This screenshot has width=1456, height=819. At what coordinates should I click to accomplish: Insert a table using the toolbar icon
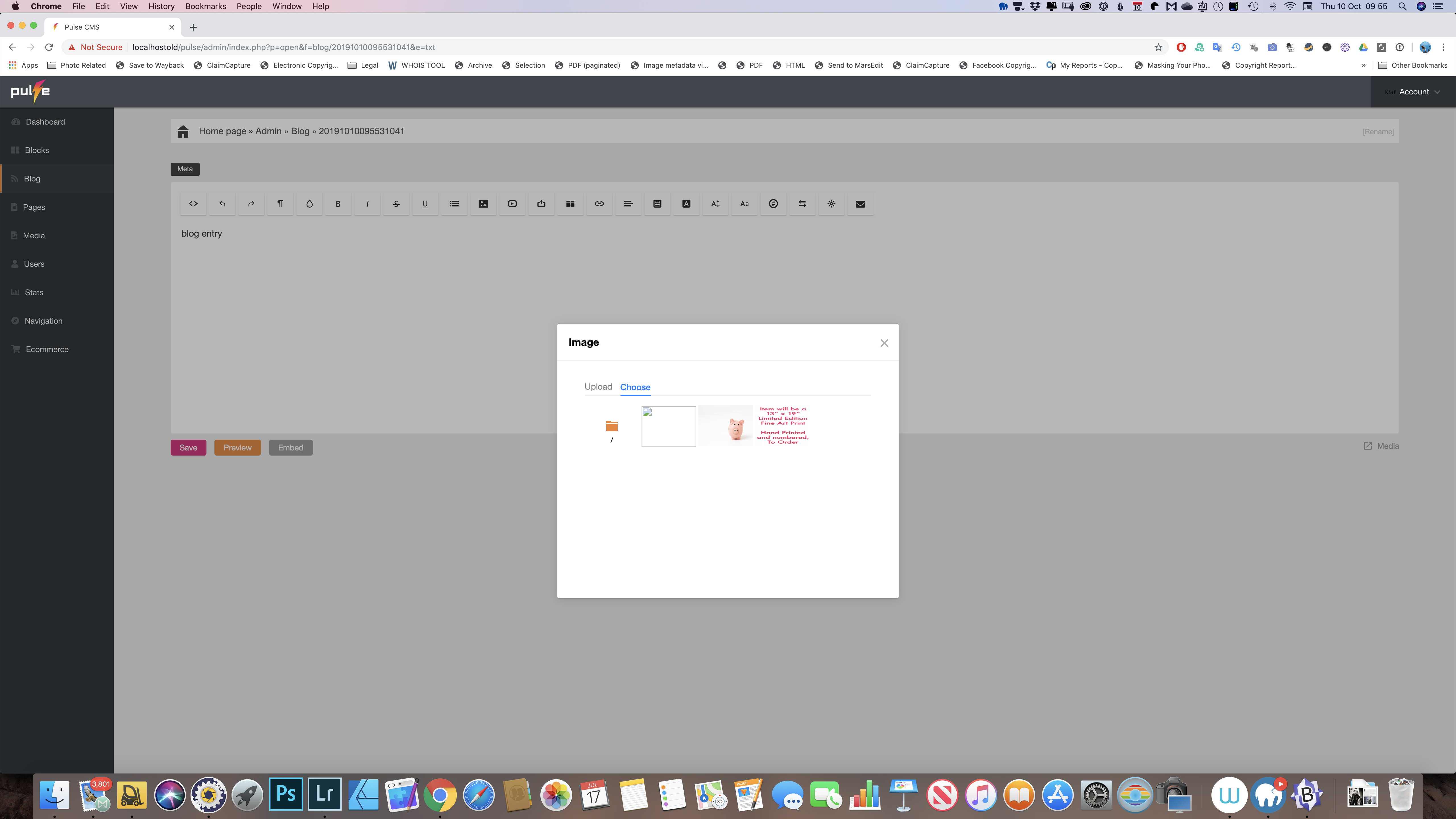570,204
